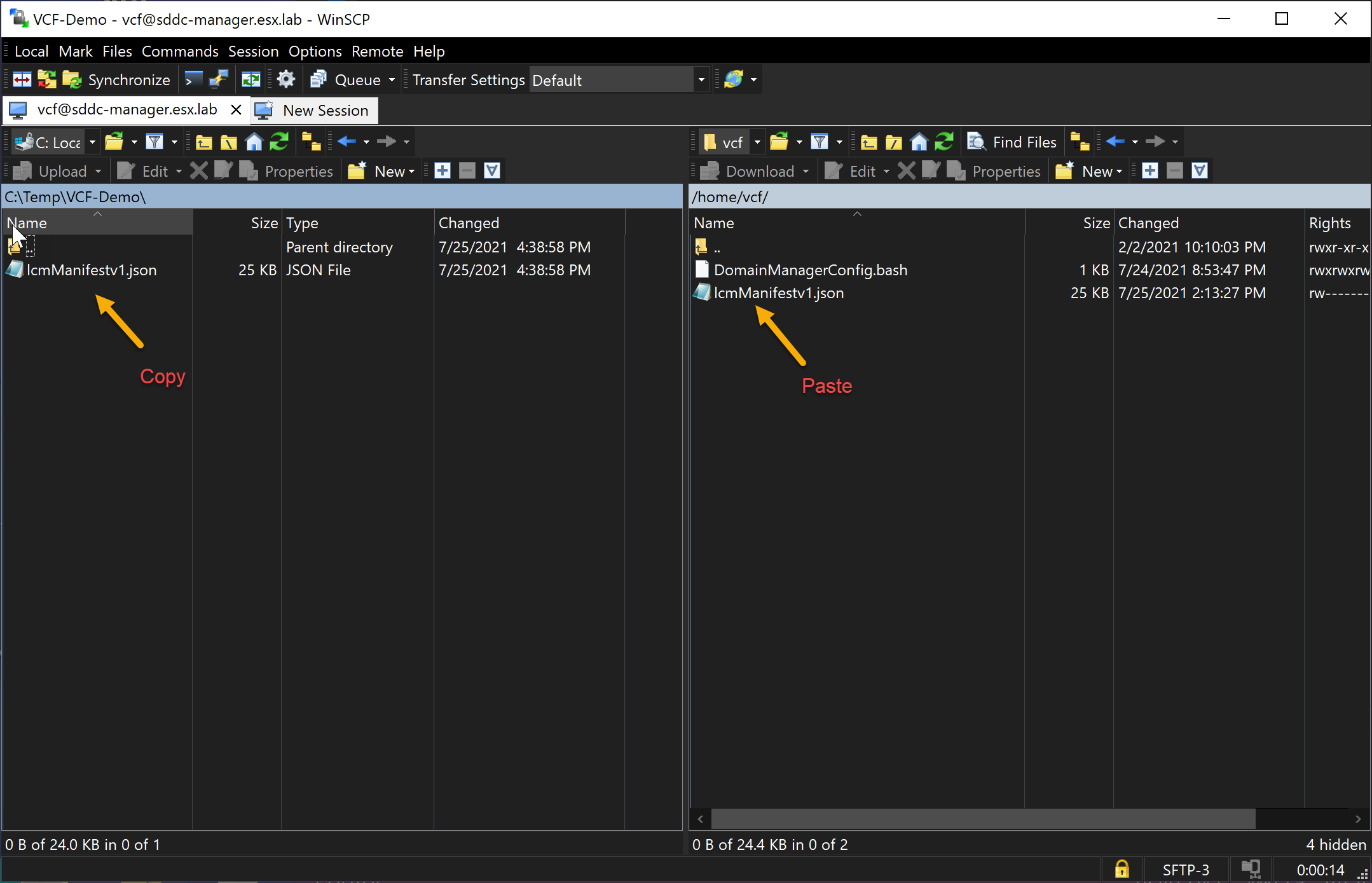Close the vcf@sddc-manager.esx.lab session tab
This screenshot has width=1372, height=883.
click(236, 110)
